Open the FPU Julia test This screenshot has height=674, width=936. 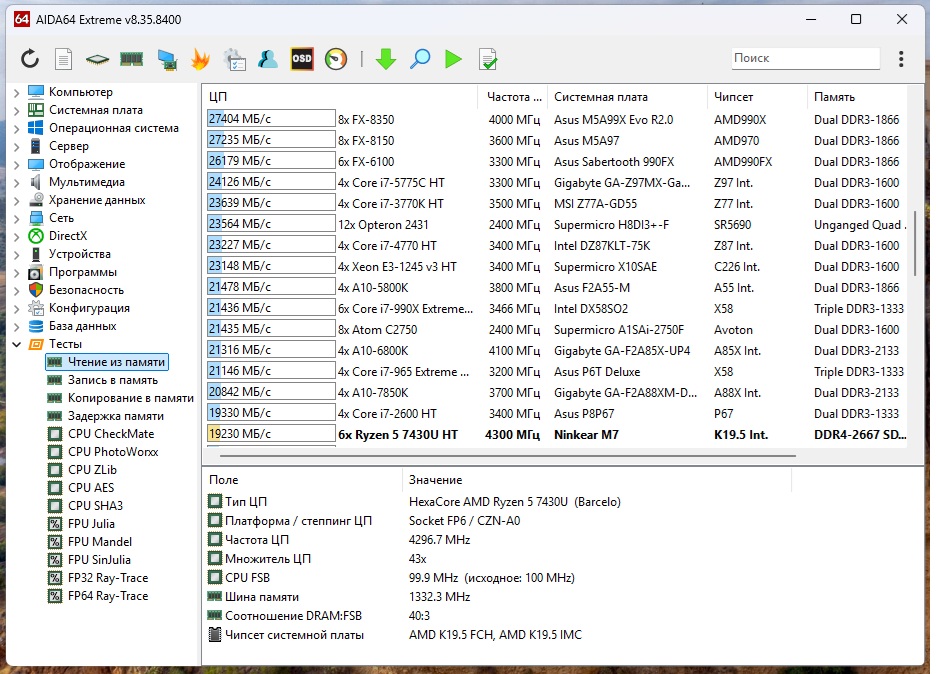[x=91, y=524]
